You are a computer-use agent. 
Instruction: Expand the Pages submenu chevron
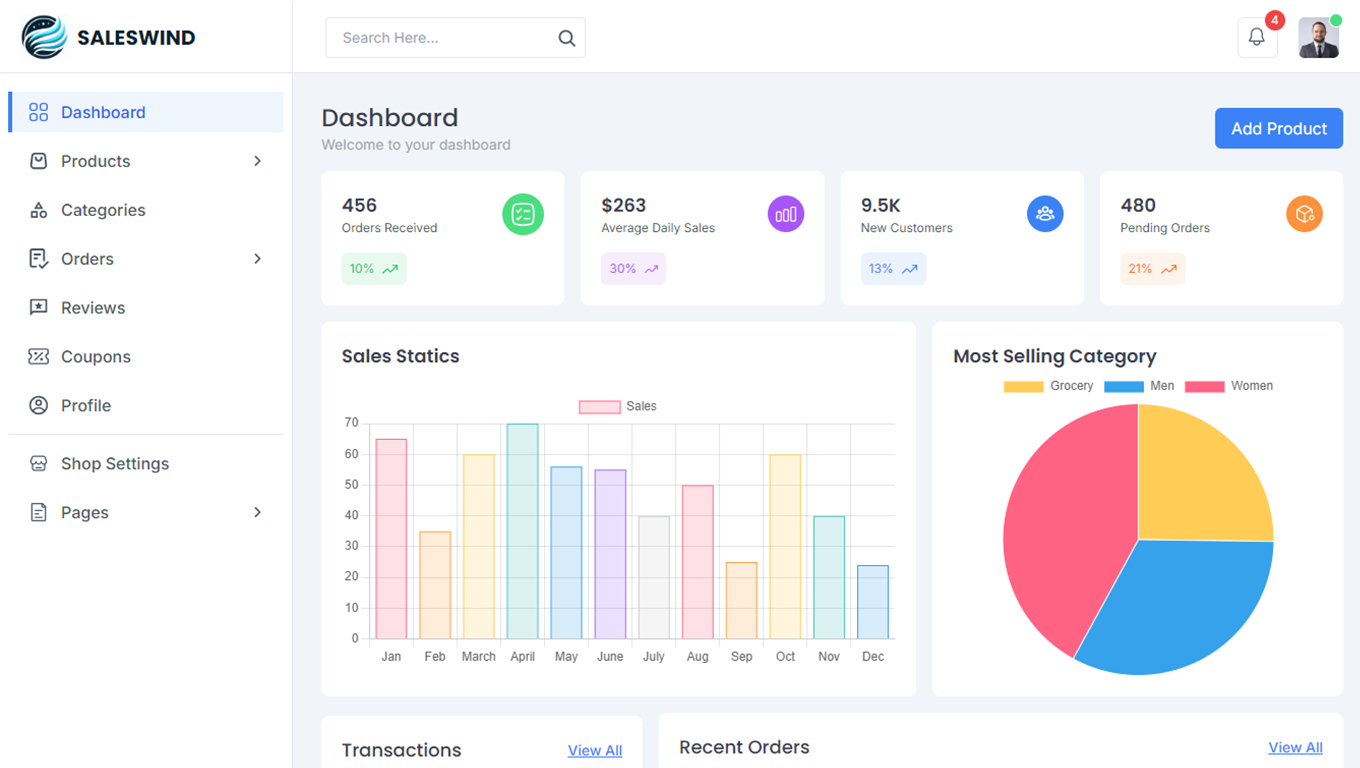[257, 512]
